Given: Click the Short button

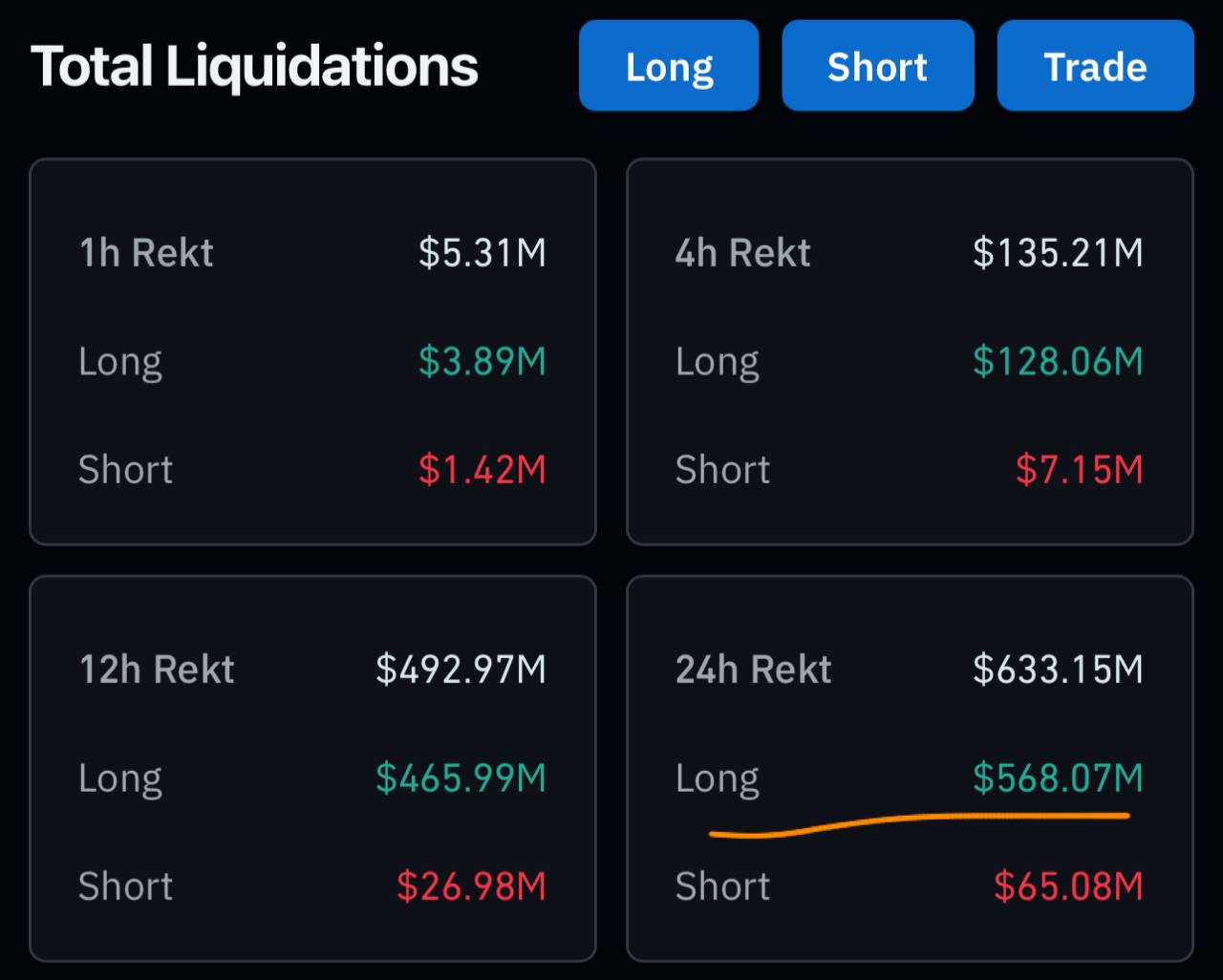Looking at the screenshot, I should pyautogui.click(x=877, y=67).
